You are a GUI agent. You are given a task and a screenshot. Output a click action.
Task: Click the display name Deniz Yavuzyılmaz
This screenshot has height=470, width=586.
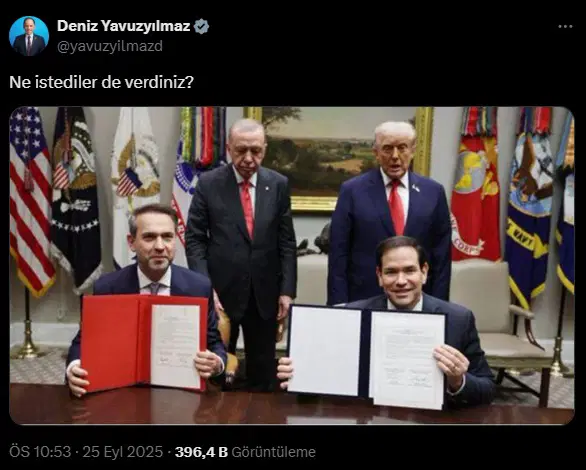(123, 26)
